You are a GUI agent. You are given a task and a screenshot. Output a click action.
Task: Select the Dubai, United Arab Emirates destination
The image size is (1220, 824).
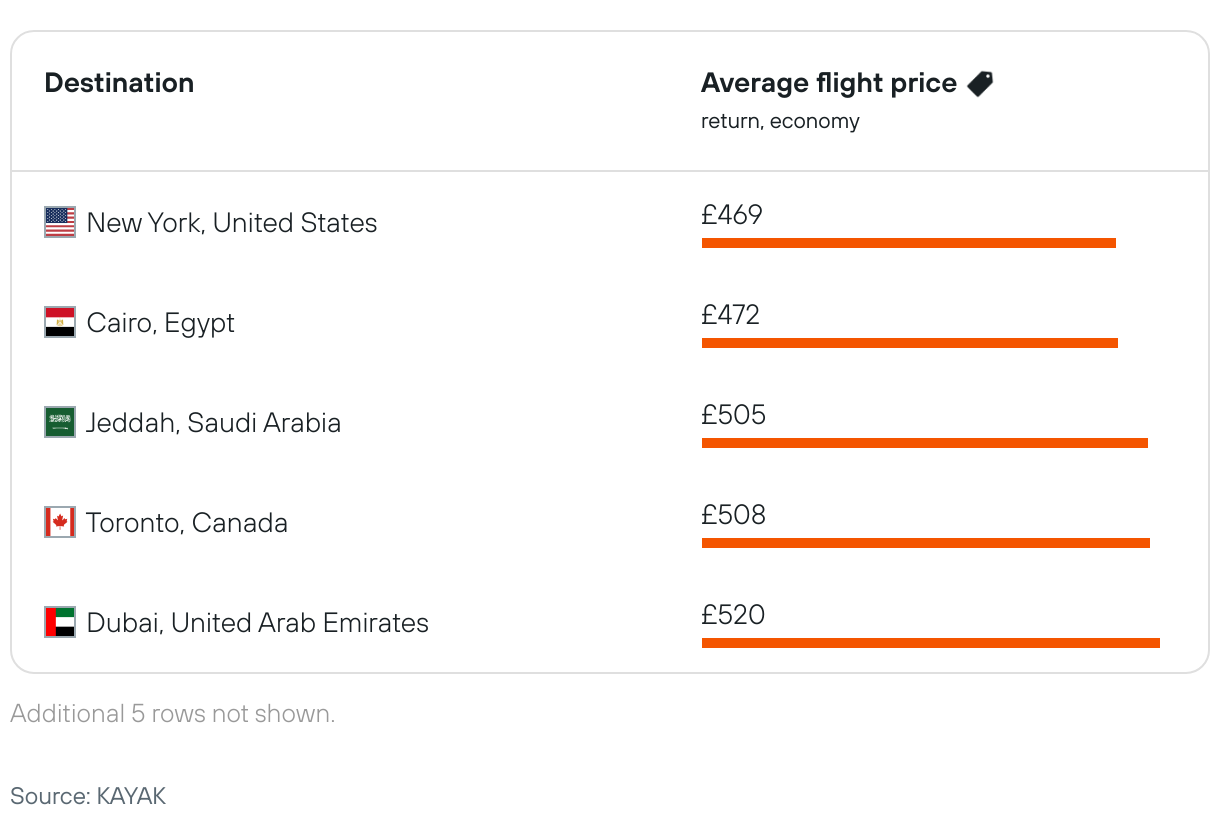click(257, 623)
